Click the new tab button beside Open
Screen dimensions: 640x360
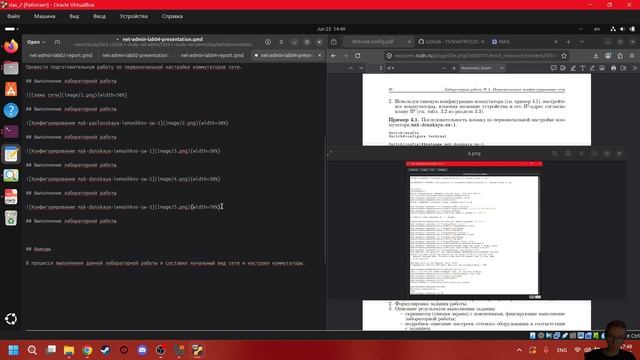[58, 42]
